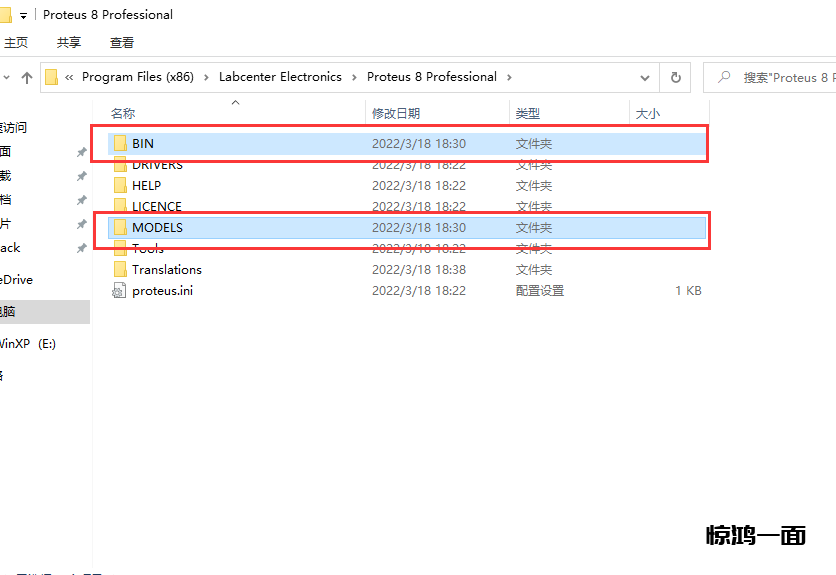Select the HELP folder icon
Viewport: 836px width, 575px height.
[120, 186]
